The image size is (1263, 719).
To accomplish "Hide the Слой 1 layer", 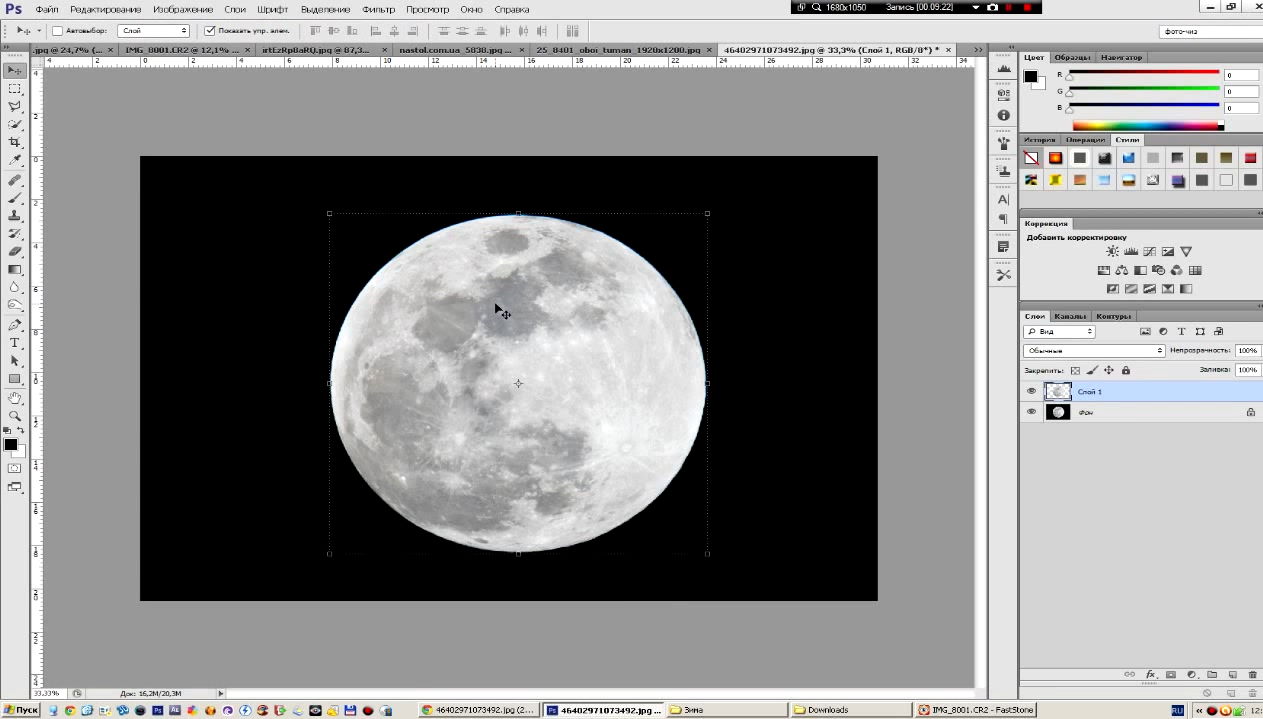I will point(1031,391).
